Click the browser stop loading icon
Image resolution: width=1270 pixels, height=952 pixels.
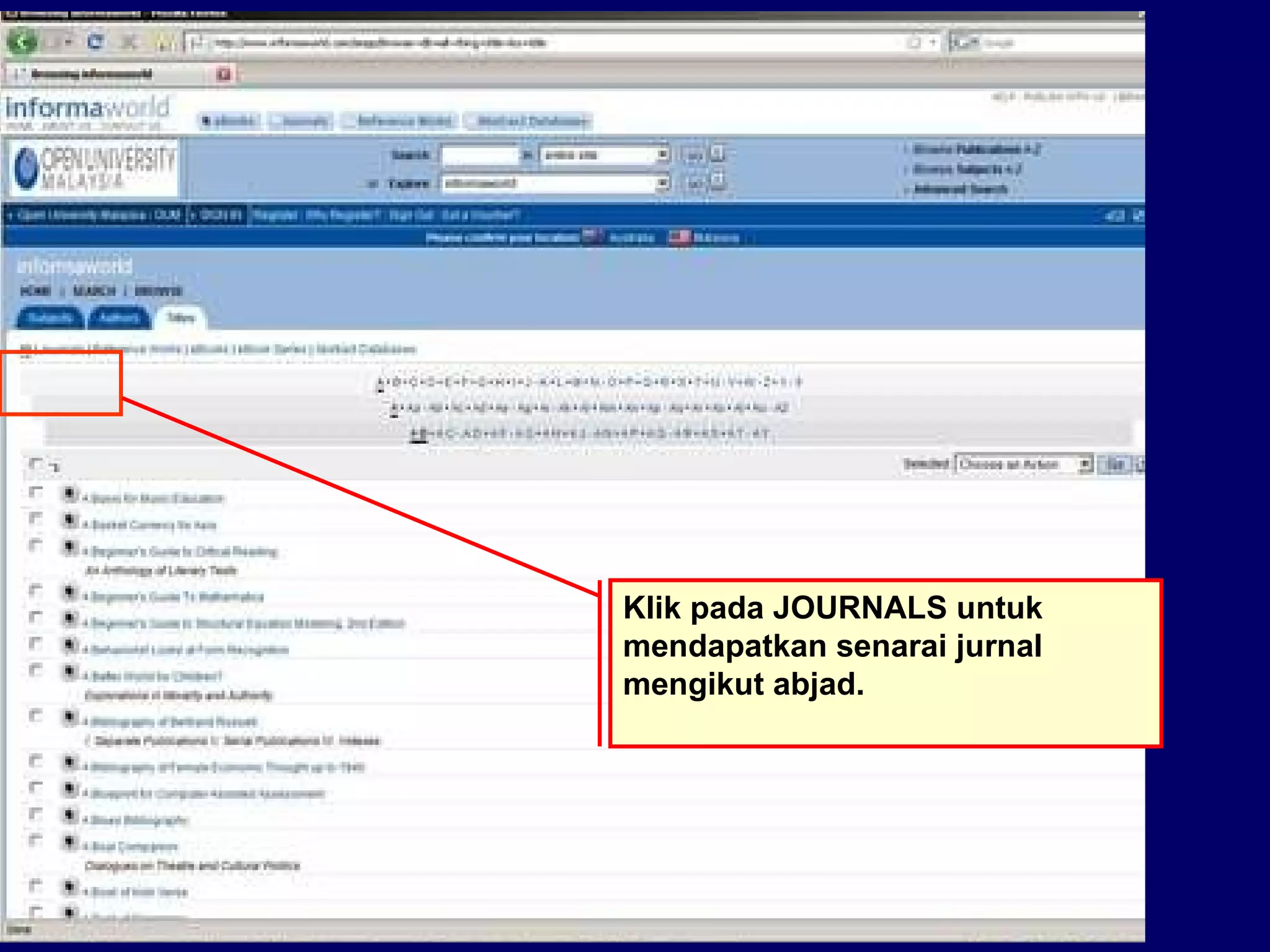coord(129,43)
